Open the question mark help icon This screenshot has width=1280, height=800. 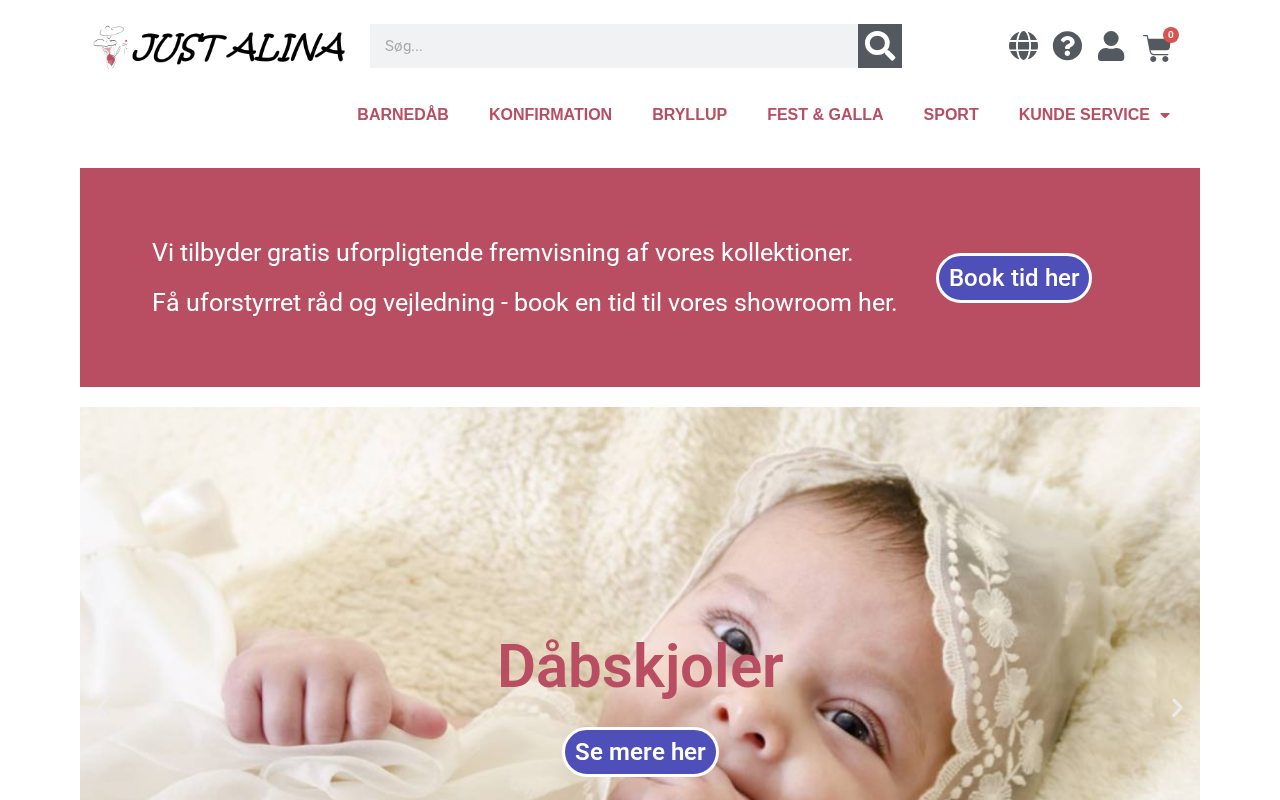coord(1067,46)
